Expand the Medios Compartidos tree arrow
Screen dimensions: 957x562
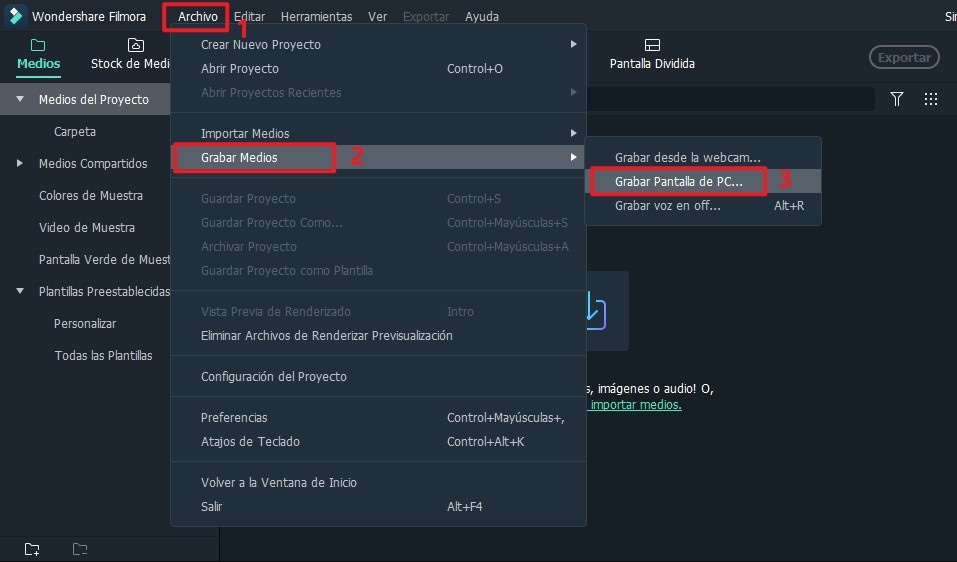20,163
